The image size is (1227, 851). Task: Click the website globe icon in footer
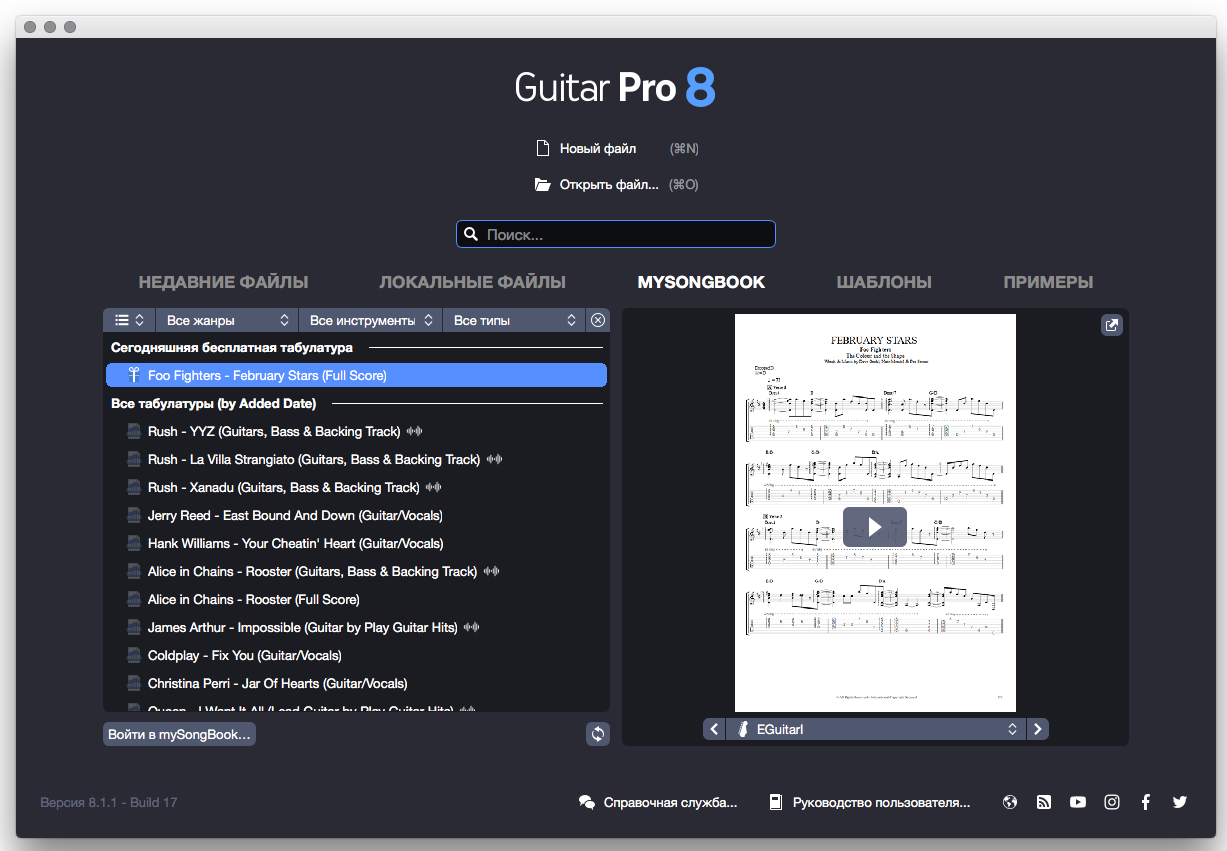pyautogui.click(x=1010, y=802)
